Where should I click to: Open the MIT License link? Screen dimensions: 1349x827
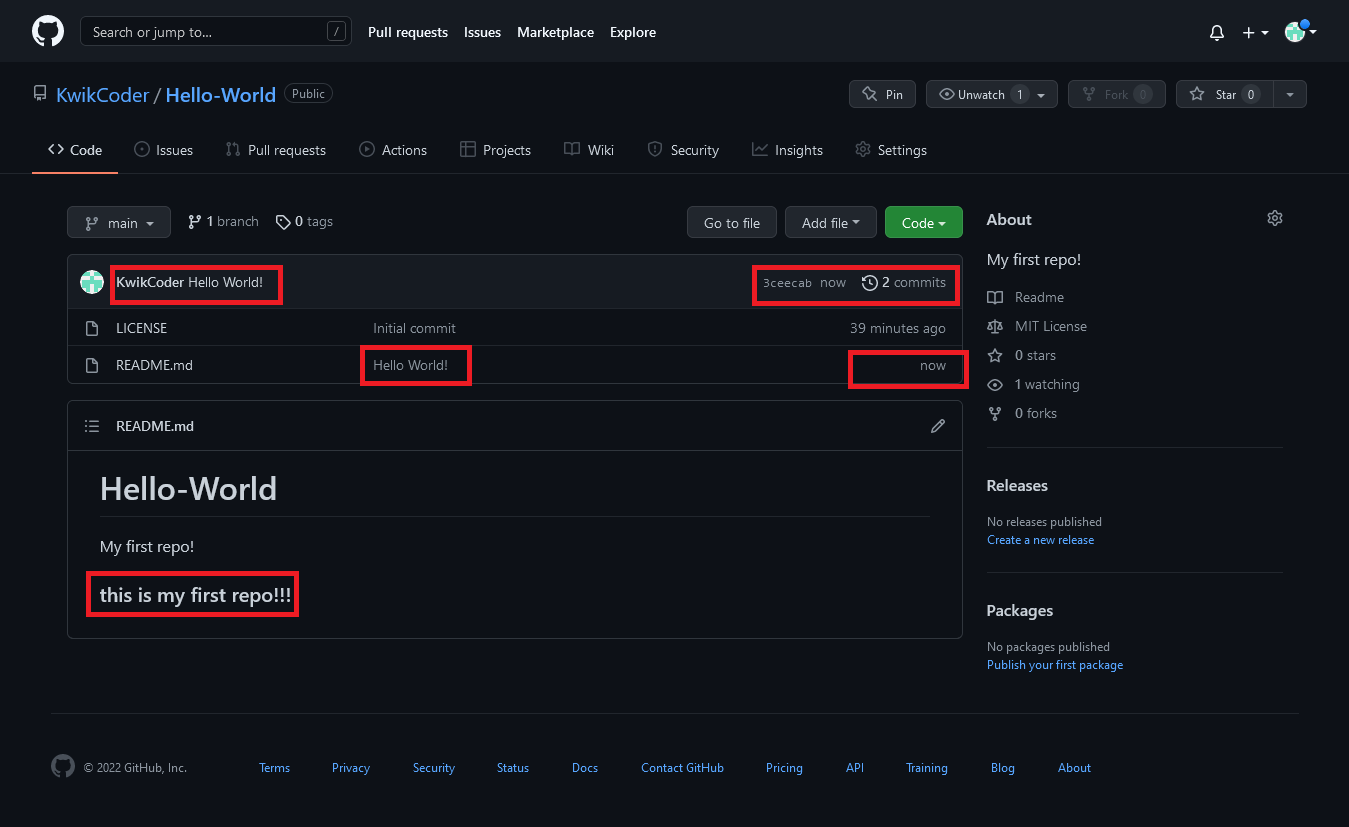click(x=1037, y=326)
